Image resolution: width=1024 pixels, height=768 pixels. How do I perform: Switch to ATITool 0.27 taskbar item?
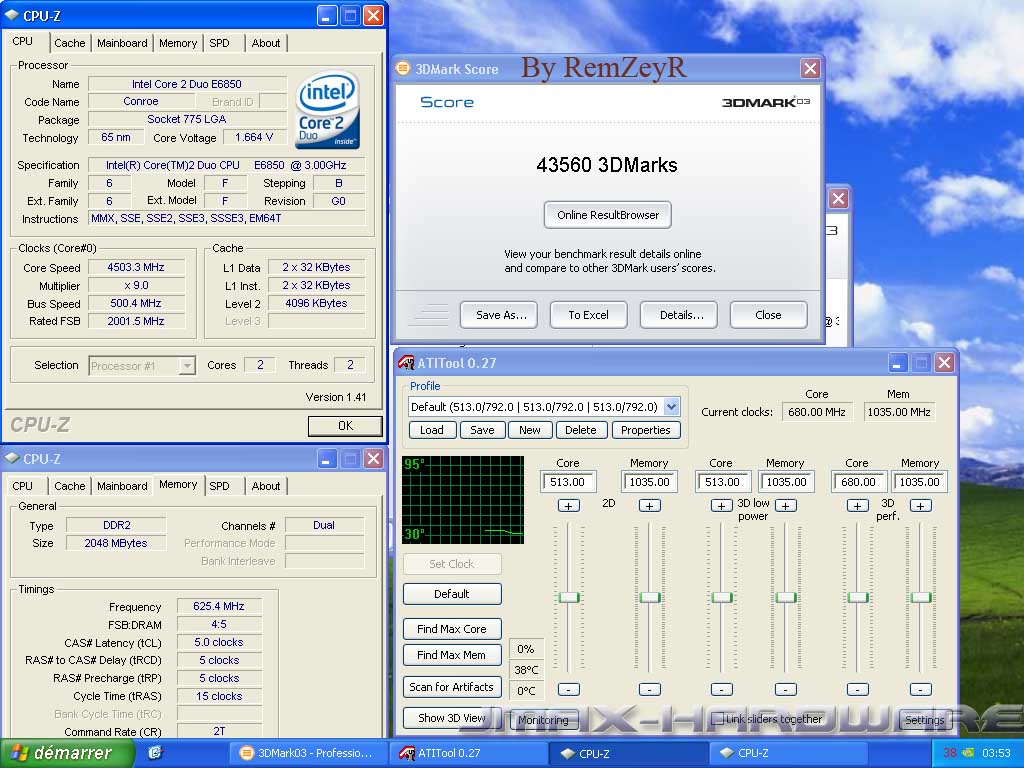point(468,753)
